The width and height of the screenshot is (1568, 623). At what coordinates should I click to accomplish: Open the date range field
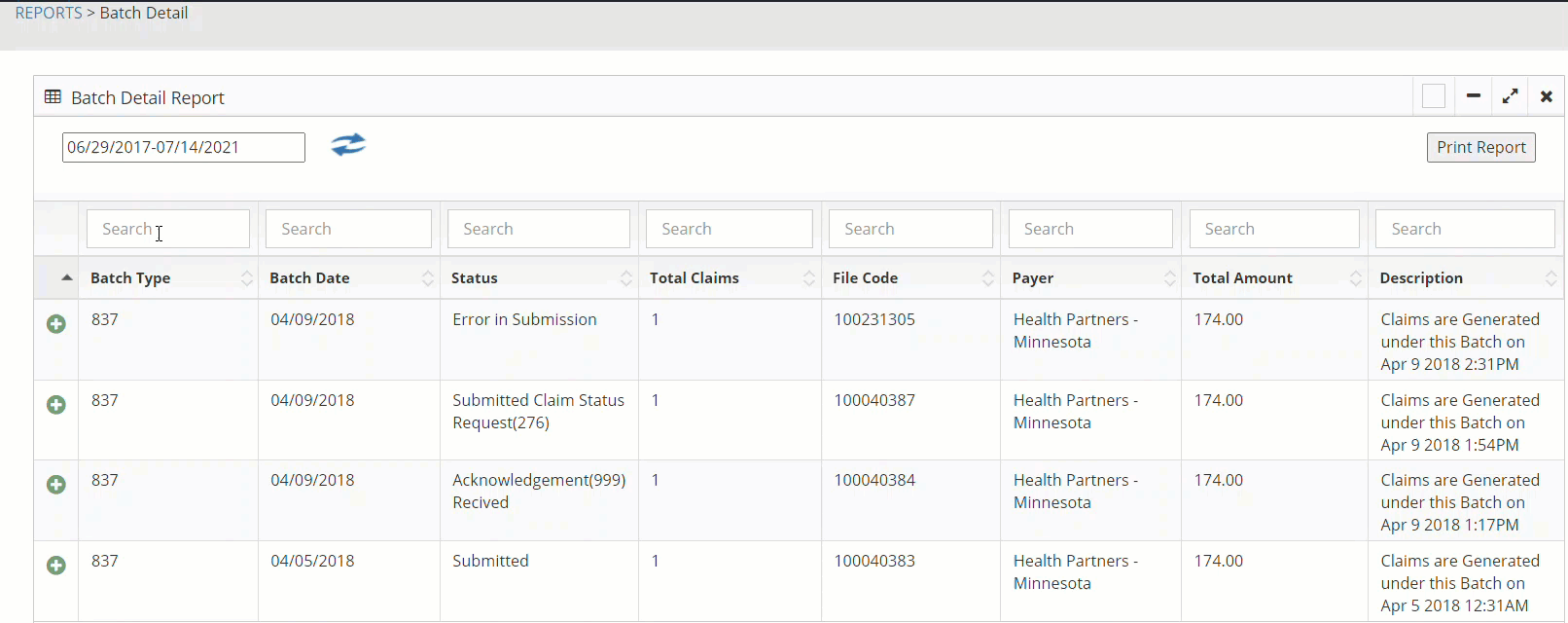[x=183, y=148]
